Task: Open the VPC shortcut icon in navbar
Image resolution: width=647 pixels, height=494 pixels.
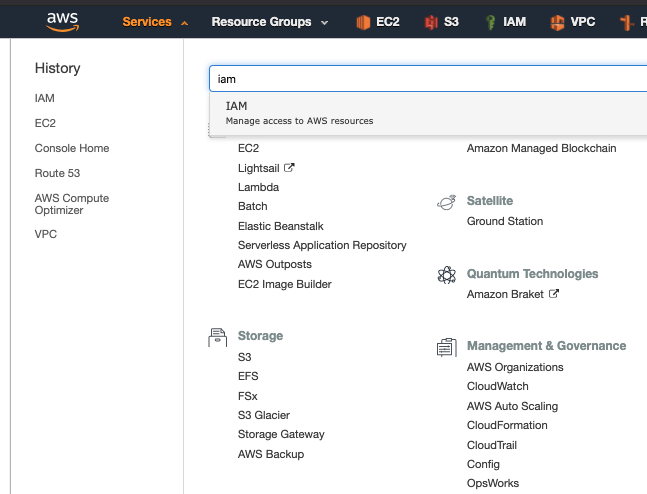Action: point(557,22)
